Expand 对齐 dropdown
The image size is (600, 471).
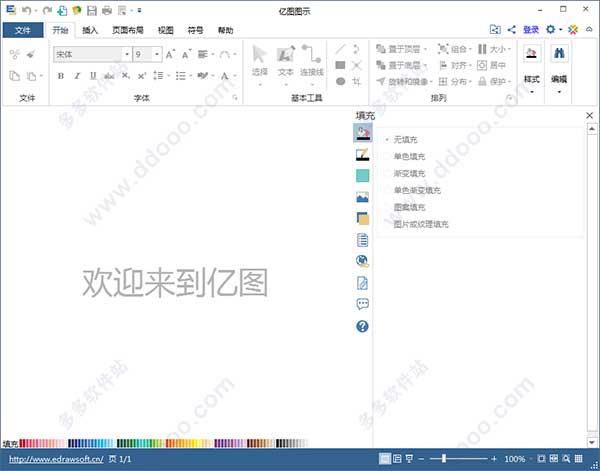470,65
